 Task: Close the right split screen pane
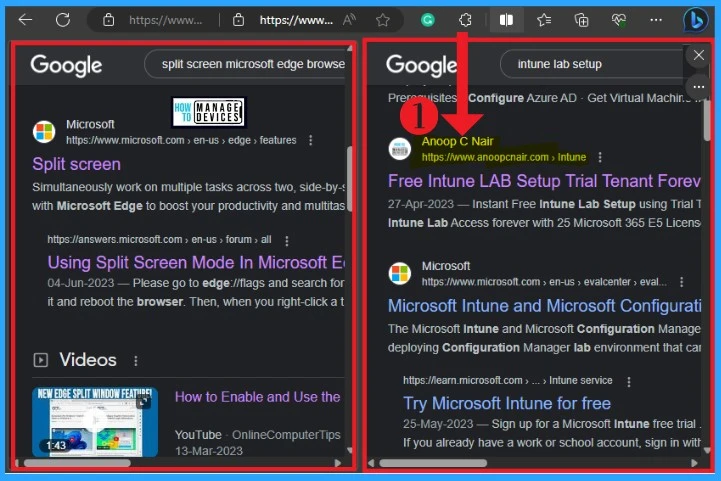699,55
